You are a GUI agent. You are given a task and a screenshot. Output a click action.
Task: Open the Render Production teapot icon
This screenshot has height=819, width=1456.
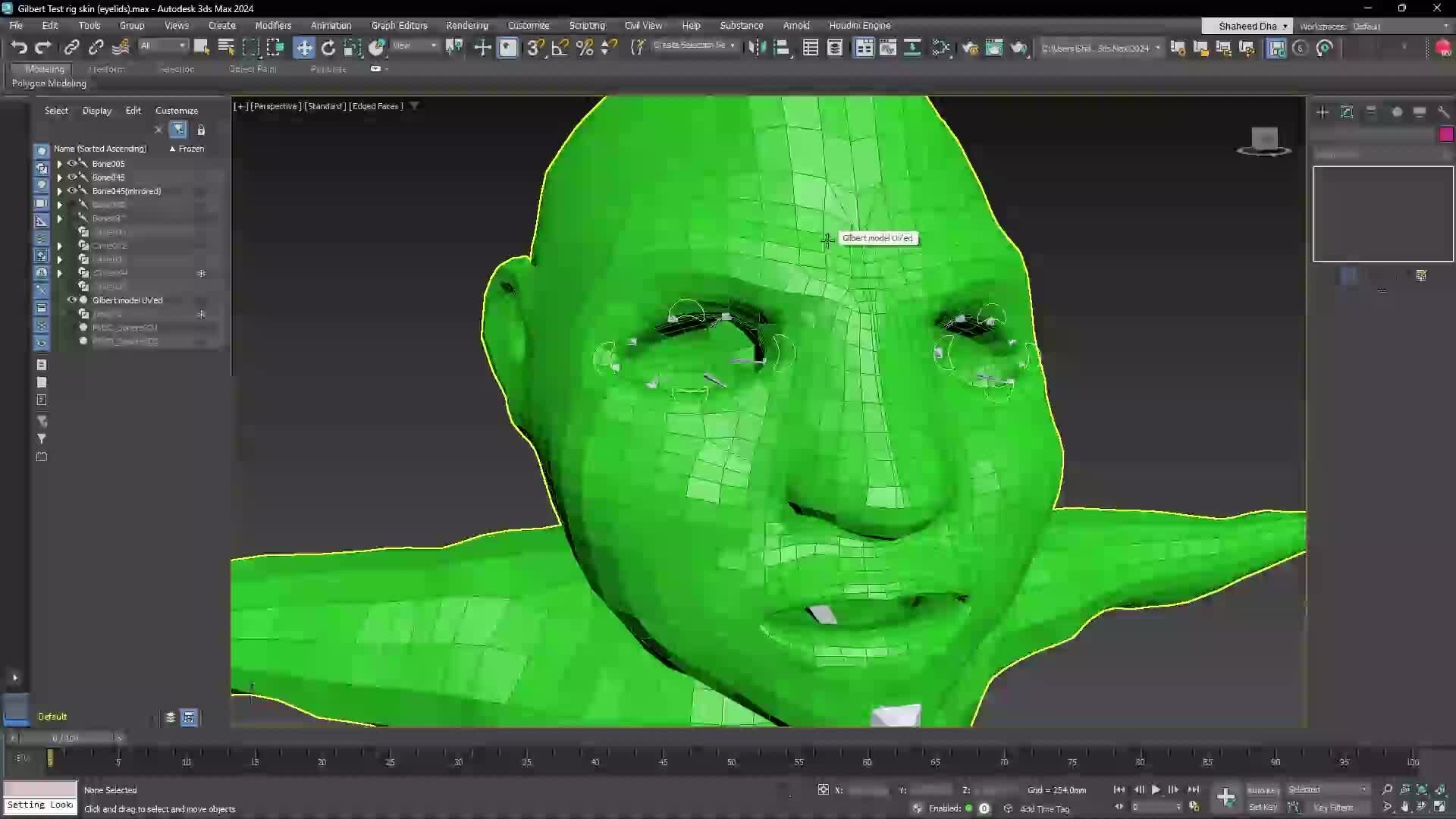(1442, 47)
